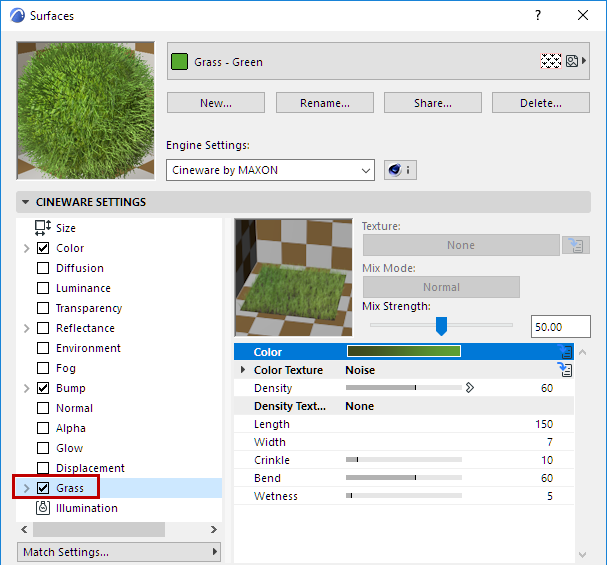607x565 pixels.
Task: Click the texture load icon beside None
Action: 573,245
